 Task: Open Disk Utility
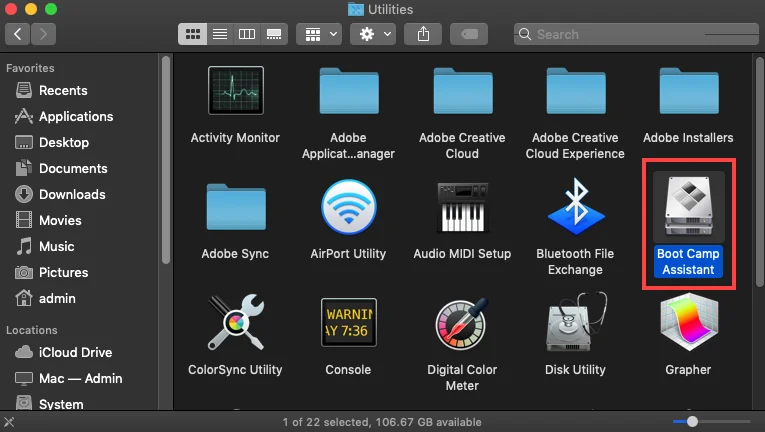pyautogui.click(x=575, y=325)
